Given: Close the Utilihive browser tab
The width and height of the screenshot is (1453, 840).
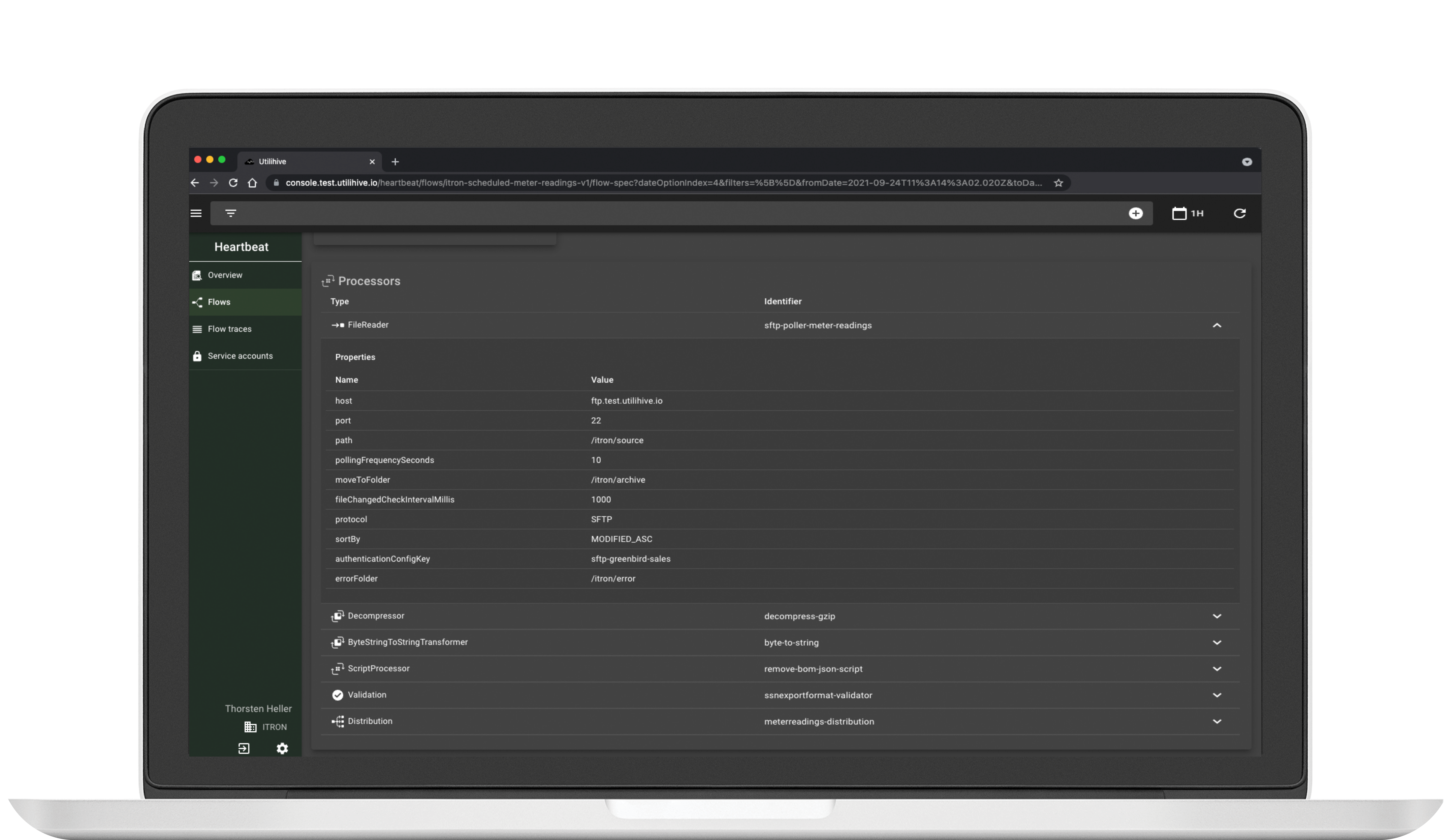Looking at the screenshot, I should point(372,162).
